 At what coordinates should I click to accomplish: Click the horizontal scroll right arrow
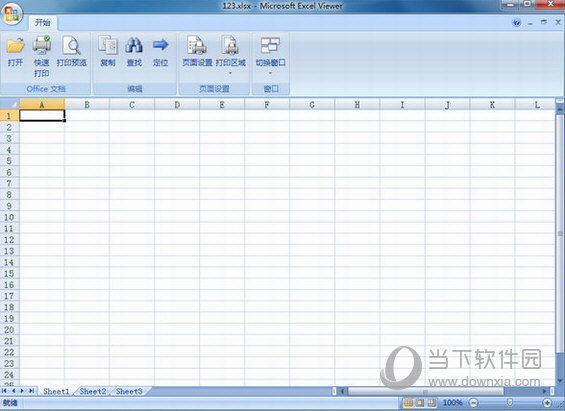[544, 391]
